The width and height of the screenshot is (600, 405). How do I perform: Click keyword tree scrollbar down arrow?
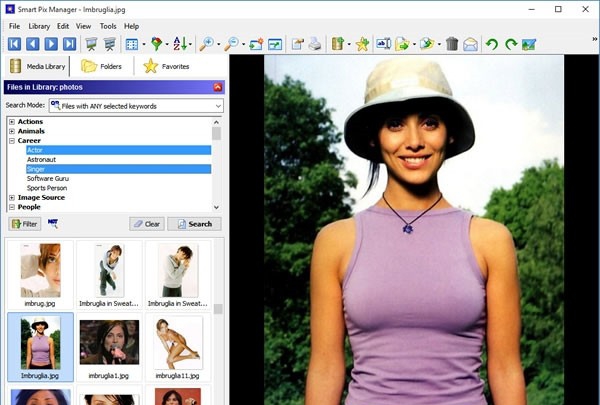coord(216,207)
